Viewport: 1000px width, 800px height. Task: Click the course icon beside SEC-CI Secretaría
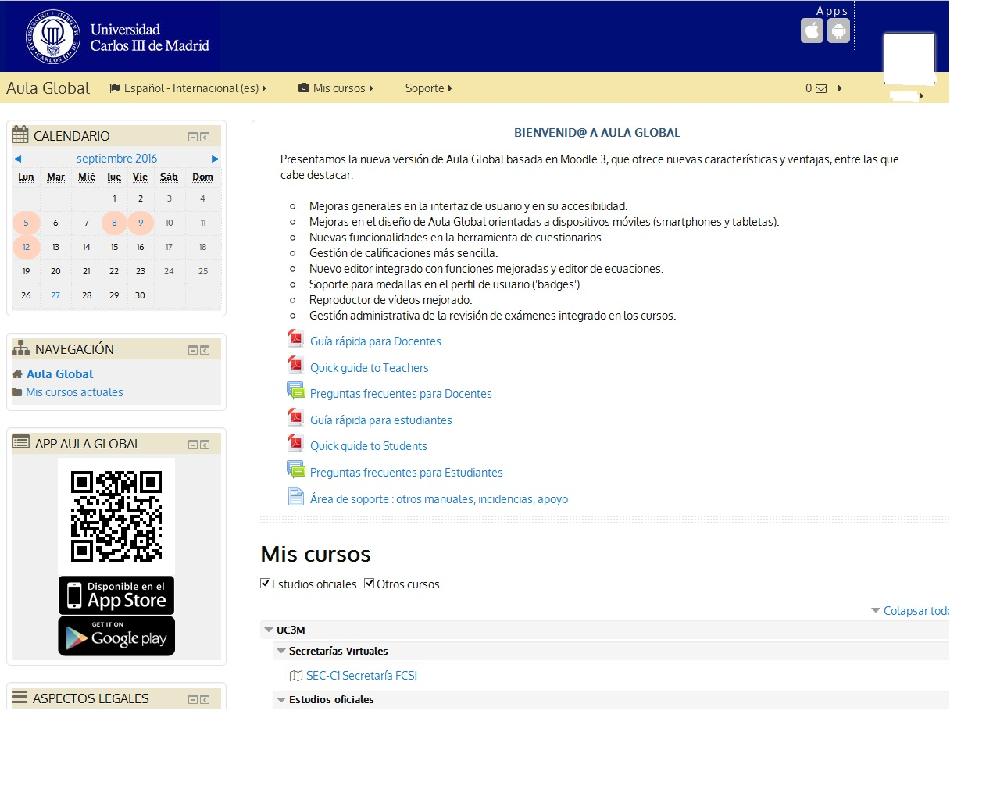coord(296,675)
